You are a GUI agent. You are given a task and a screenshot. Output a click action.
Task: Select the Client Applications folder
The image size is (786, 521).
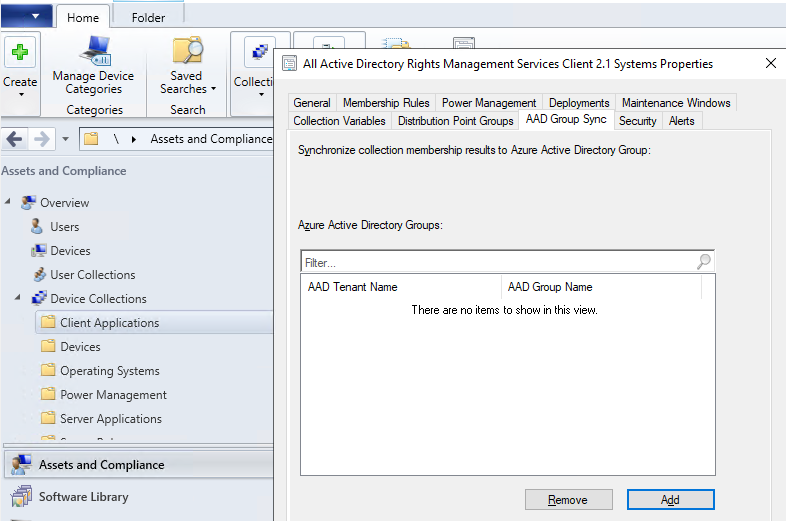click(109, 323)
